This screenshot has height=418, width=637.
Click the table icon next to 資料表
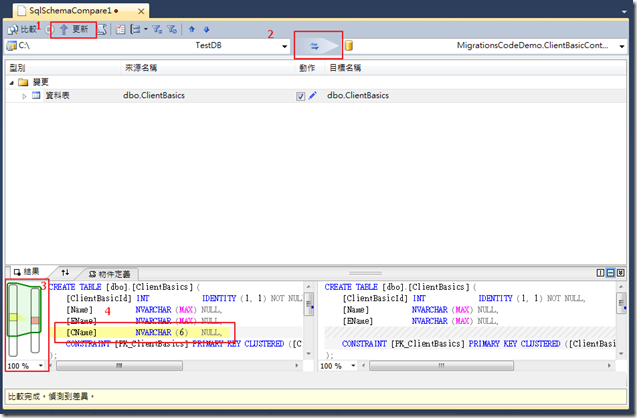coord(37,95)
